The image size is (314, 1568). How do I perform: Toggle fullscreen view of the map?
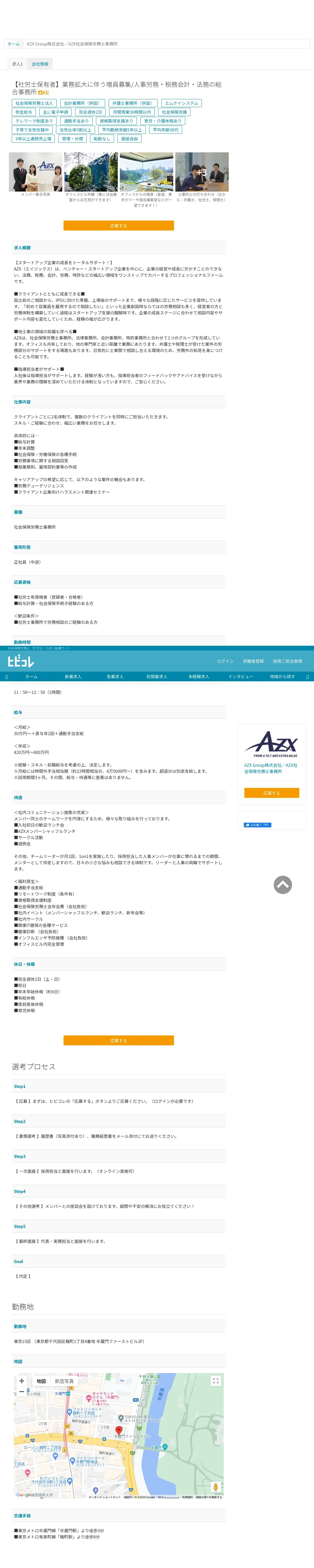coord(215,1381)
